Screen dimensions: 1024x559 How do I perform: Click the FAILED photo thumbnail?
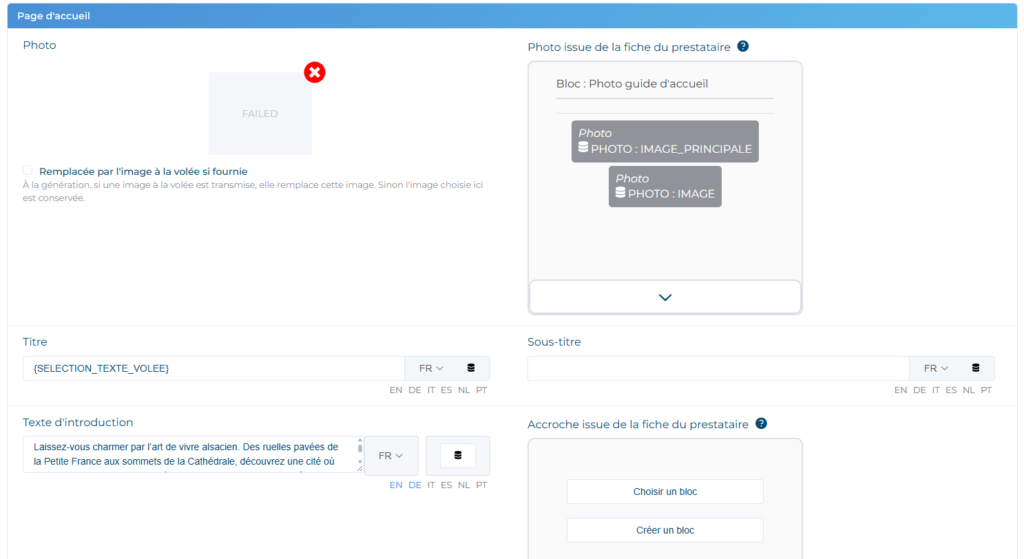click(260, 114)
